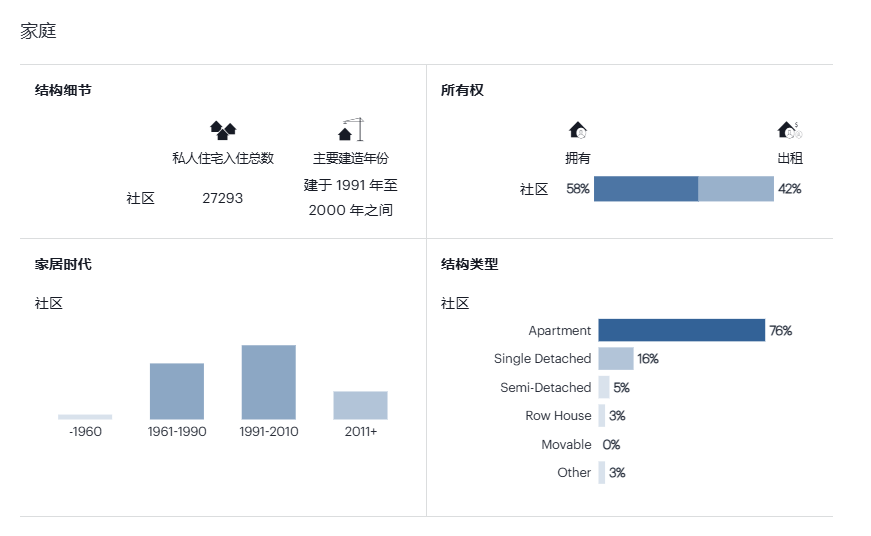Select the 1961-1990 bar in the chart
The width and height of the screenshot is (871, 536).
click(177, 391)
